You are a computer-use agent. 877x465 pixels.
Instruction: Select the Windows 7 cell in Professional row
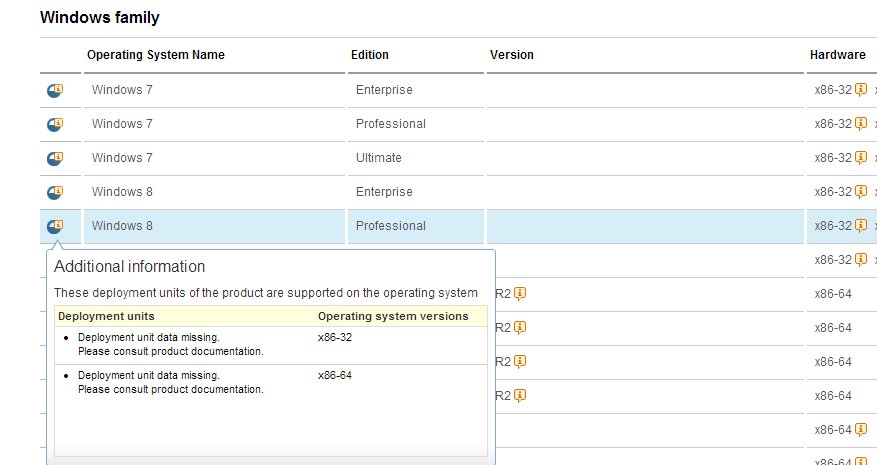click(x=122, y=124)
